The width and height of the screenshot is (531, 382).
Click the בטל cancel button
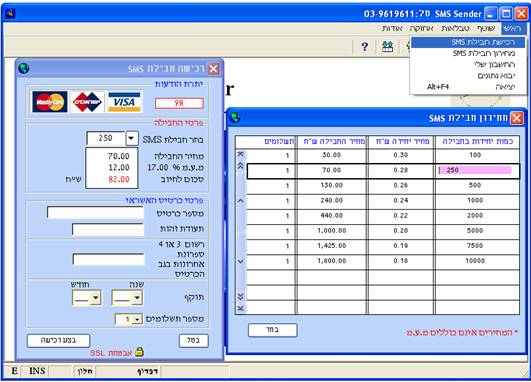coord(193,340)
